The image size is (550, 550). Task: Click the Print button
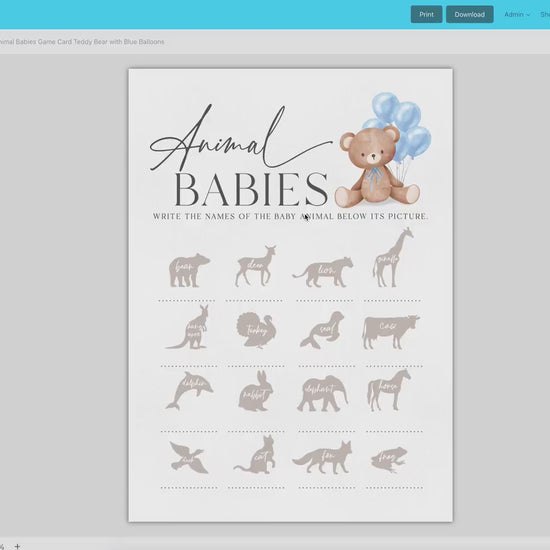click(x=426, y=14)
